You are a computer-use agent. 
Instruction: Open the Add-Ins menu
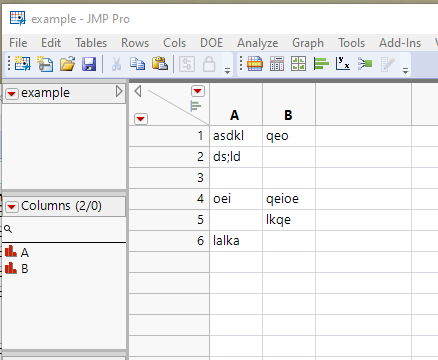click(x=400, y=43)
